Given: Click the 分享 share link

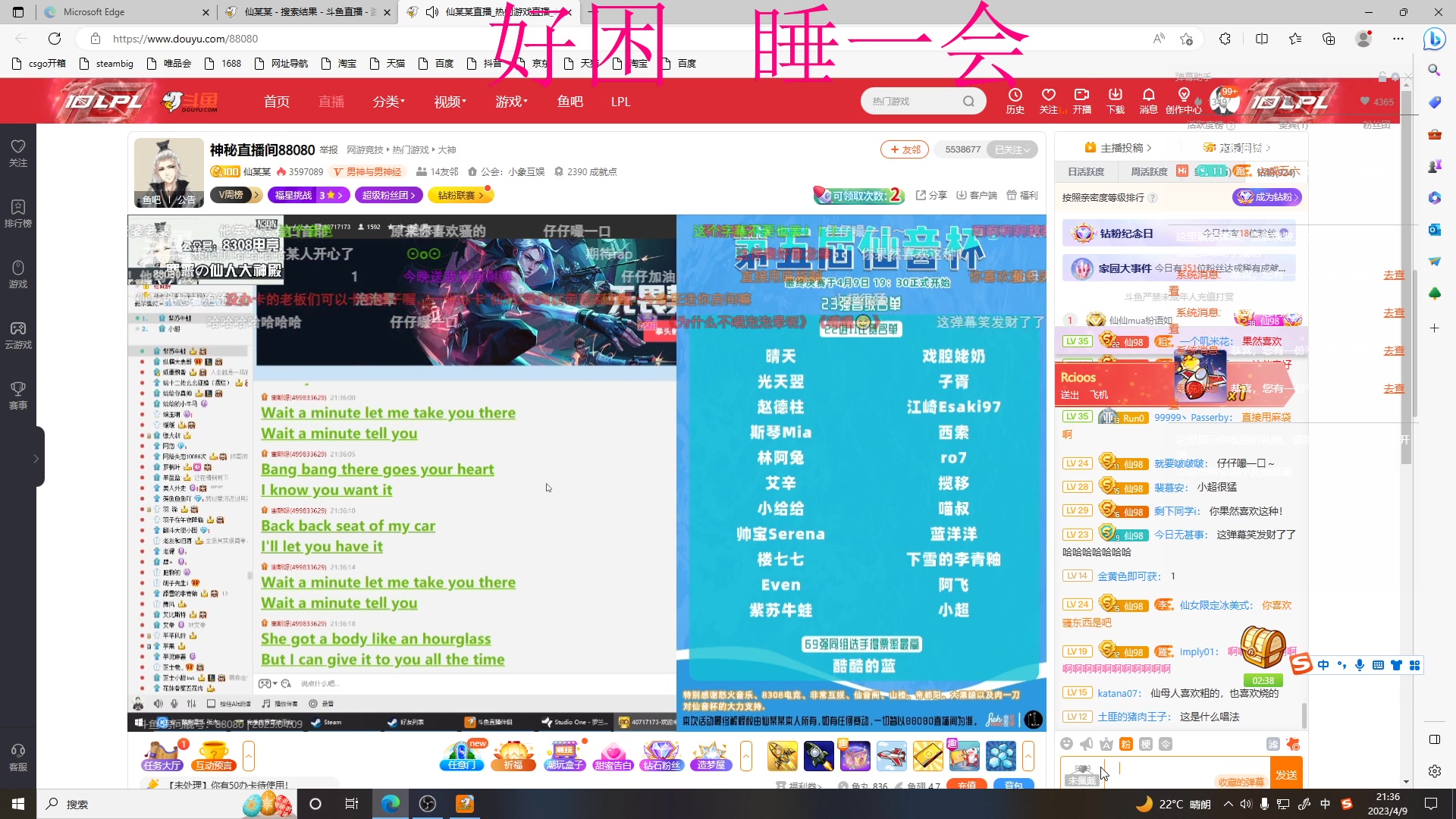Looking at the screenshot, I should 931,195.
